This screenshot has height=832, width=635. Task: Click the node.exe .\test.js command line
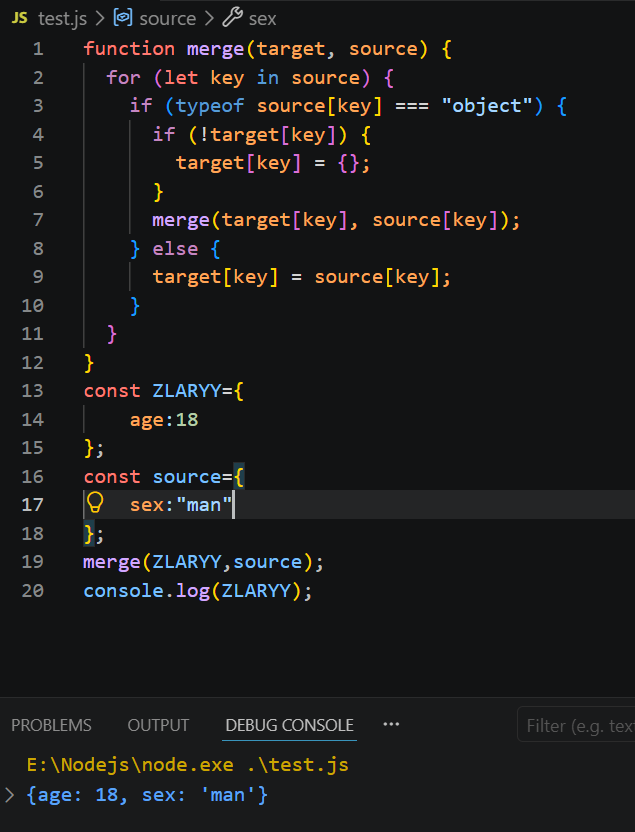188,765
